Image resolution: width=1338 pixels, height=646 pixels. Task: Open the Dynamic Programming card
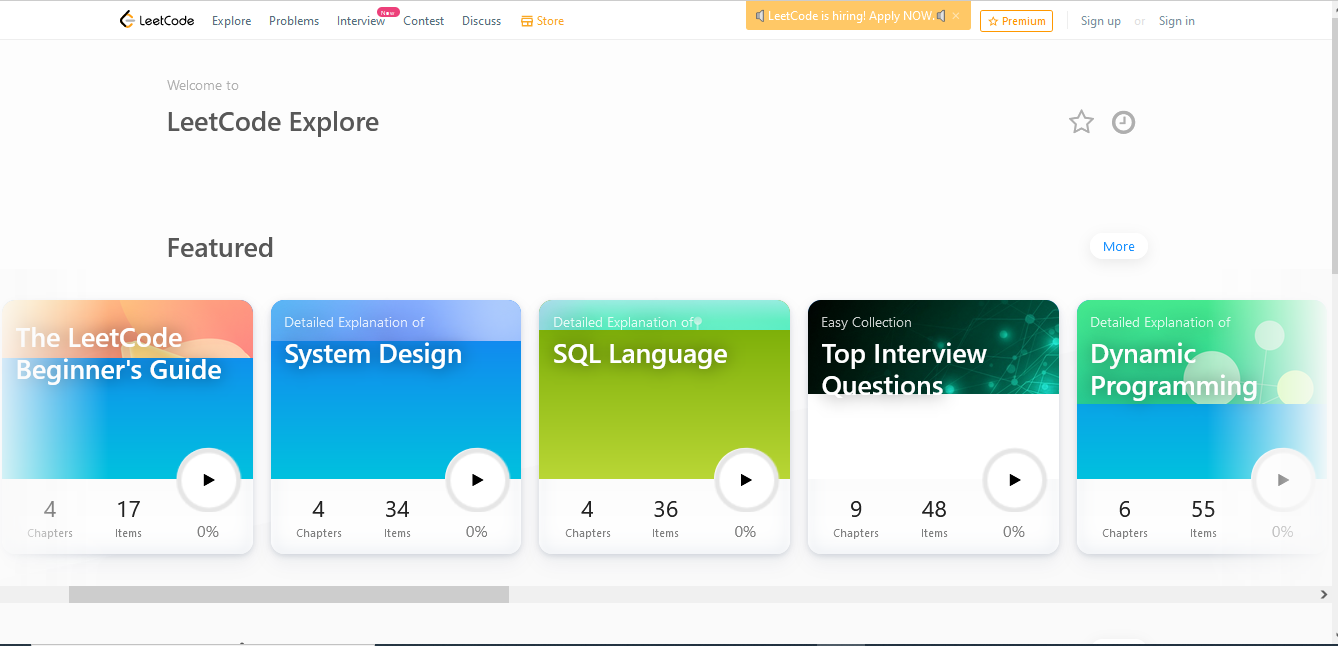[x=1202, y=427]
